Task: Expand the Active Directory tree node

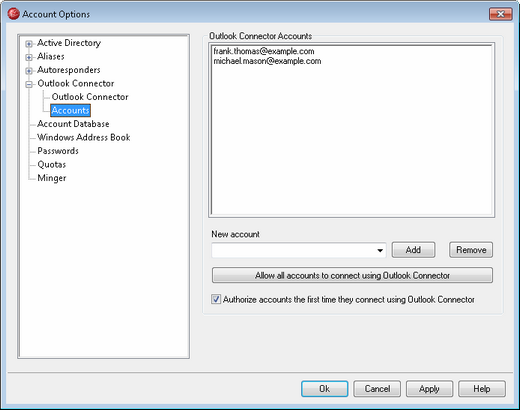Action: tap(29, 44)
